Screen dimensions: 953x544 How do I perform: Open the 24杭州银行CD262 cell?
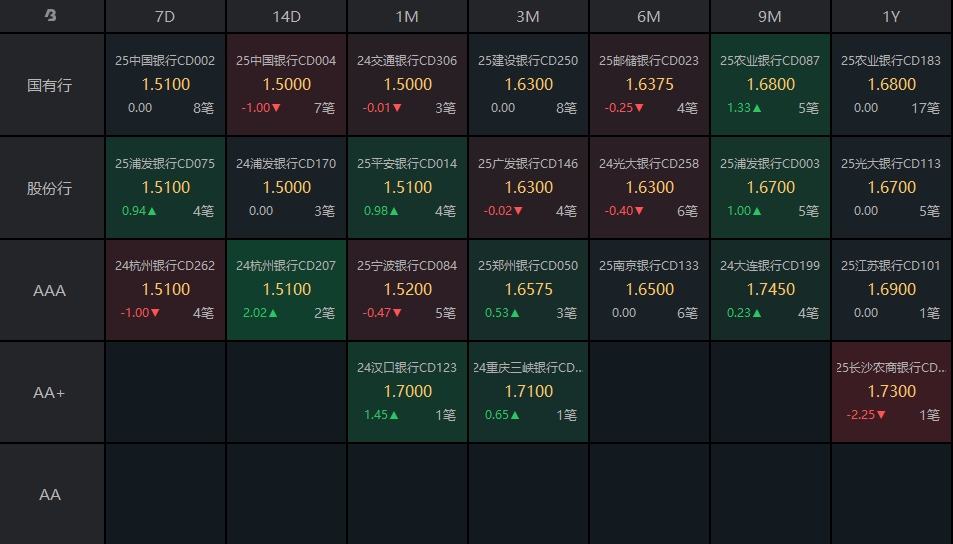tap(165, 289)
